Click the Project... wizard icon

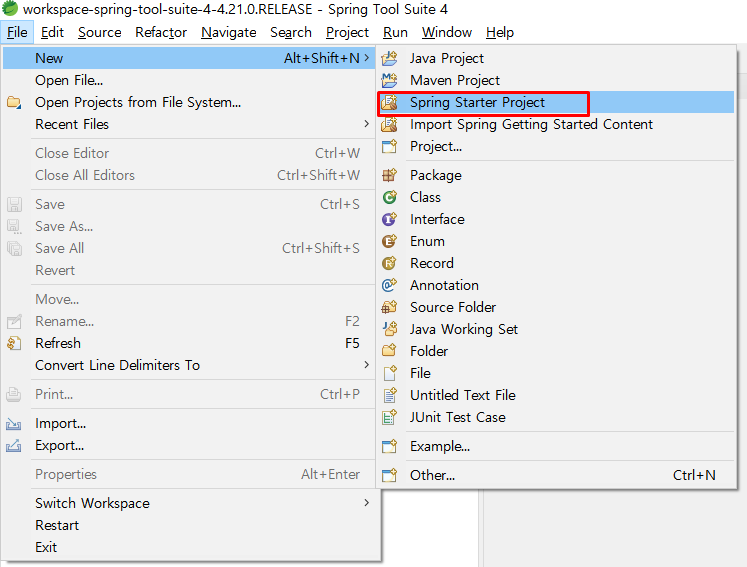[x=389, y=146]
